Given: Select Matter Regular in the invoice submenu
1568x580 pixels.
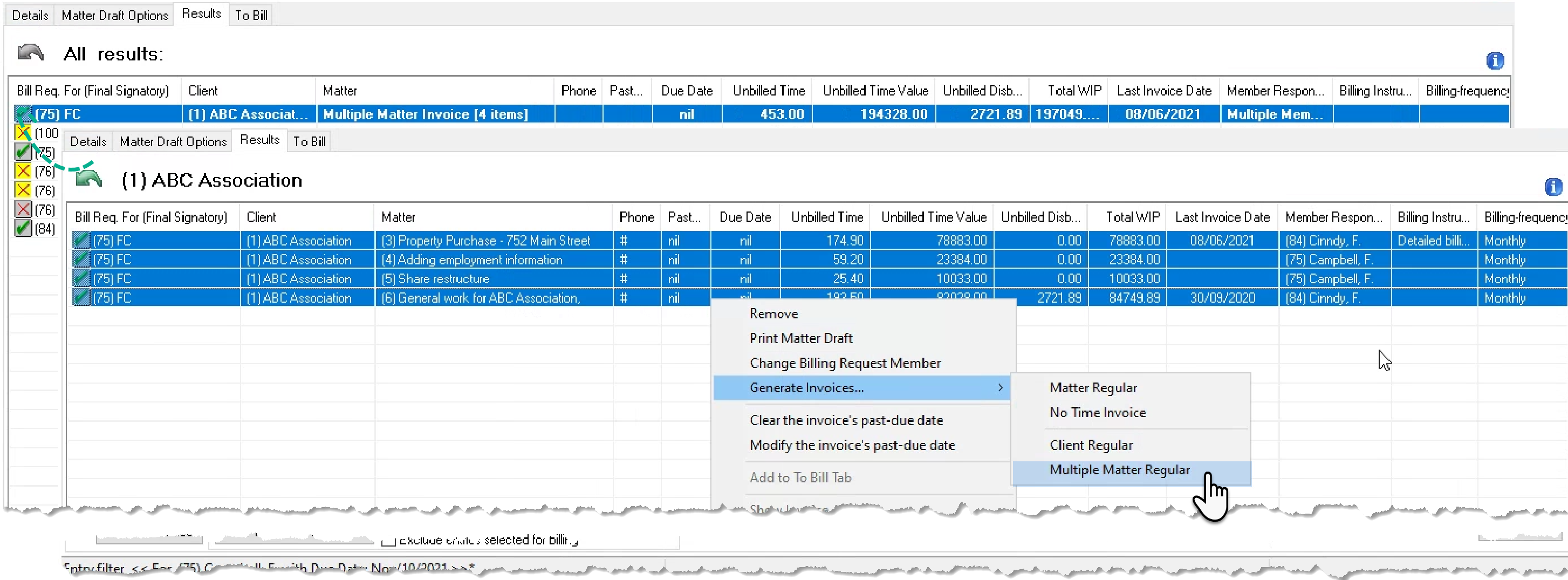Looking at the screenshot, I should coord(1093,388).
